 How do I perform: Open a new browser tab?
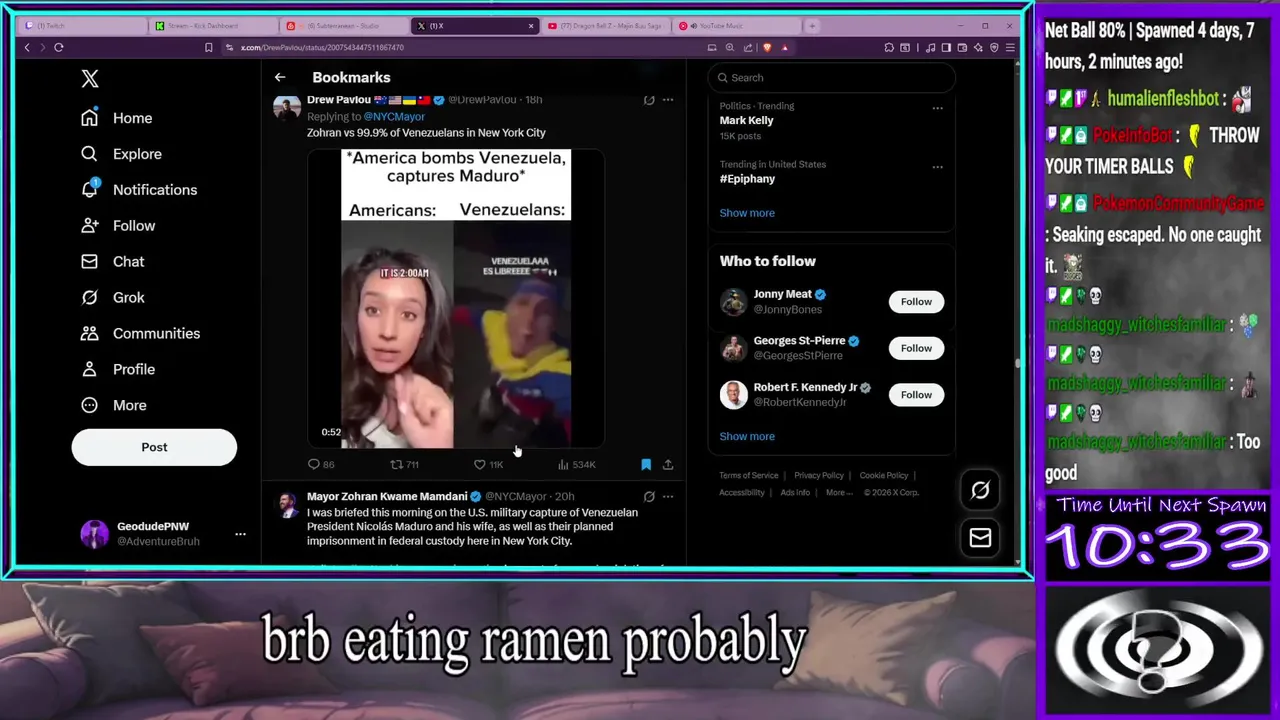812,26
